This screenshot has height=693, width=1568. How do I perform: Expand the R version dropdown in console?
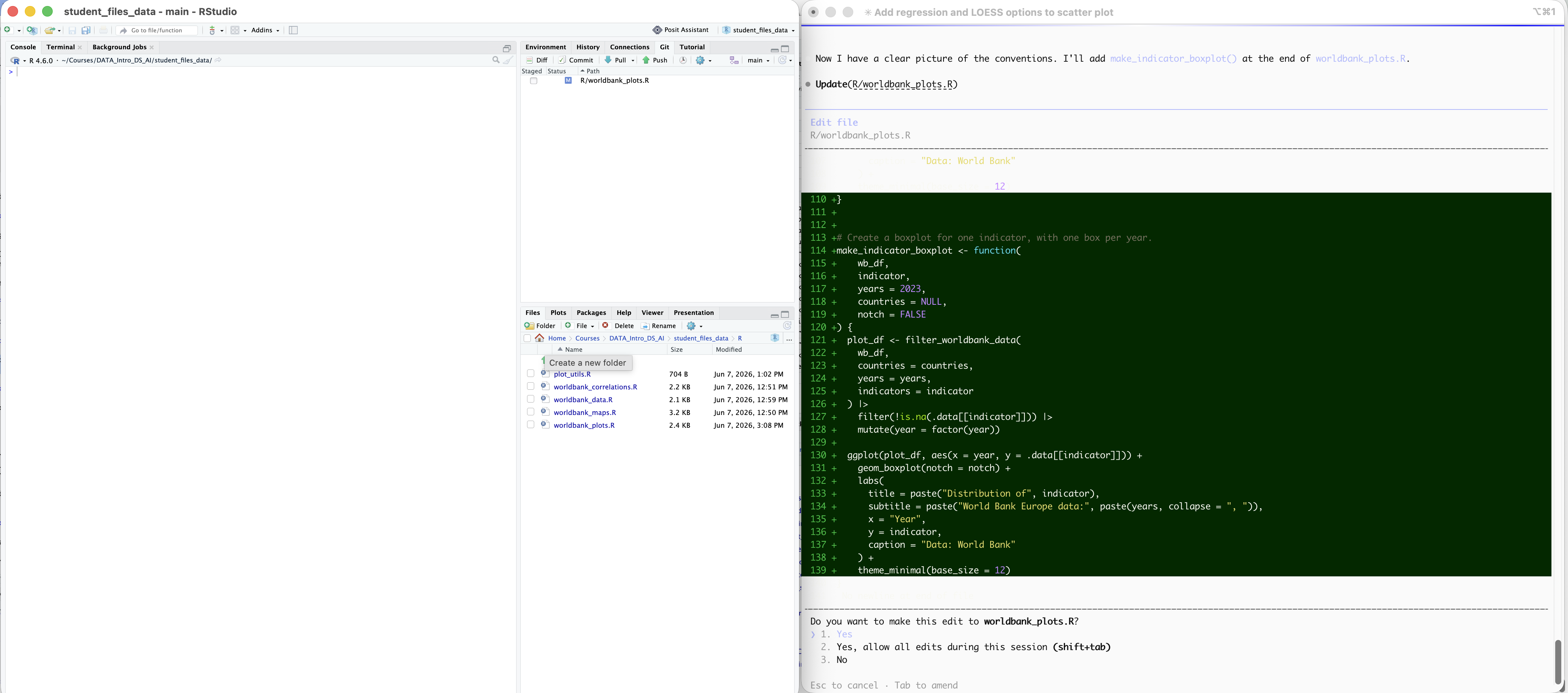(24, 61)
